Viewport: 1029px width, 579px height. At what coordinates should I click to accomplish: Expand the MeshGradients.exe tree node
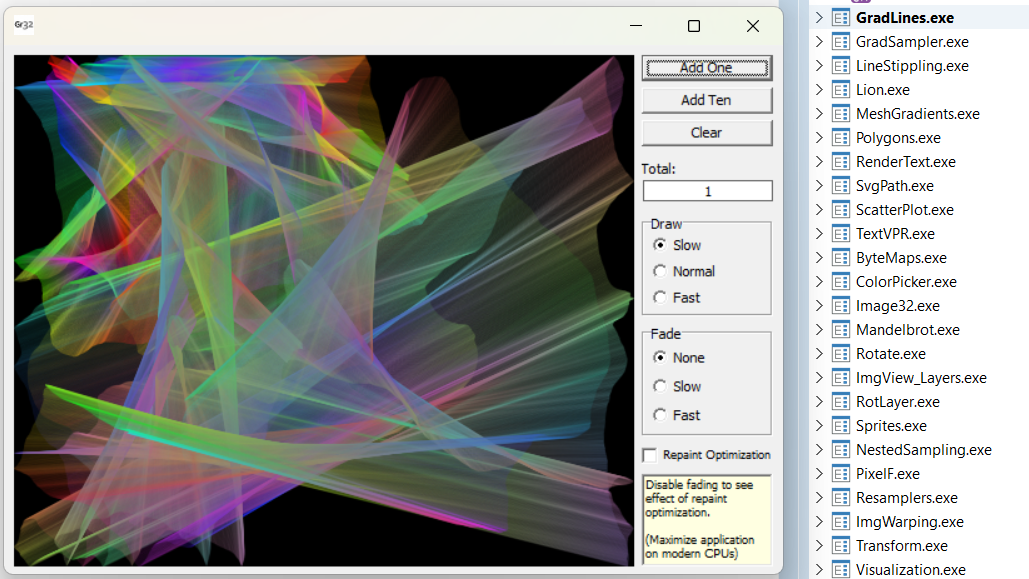tap(819, 114)
